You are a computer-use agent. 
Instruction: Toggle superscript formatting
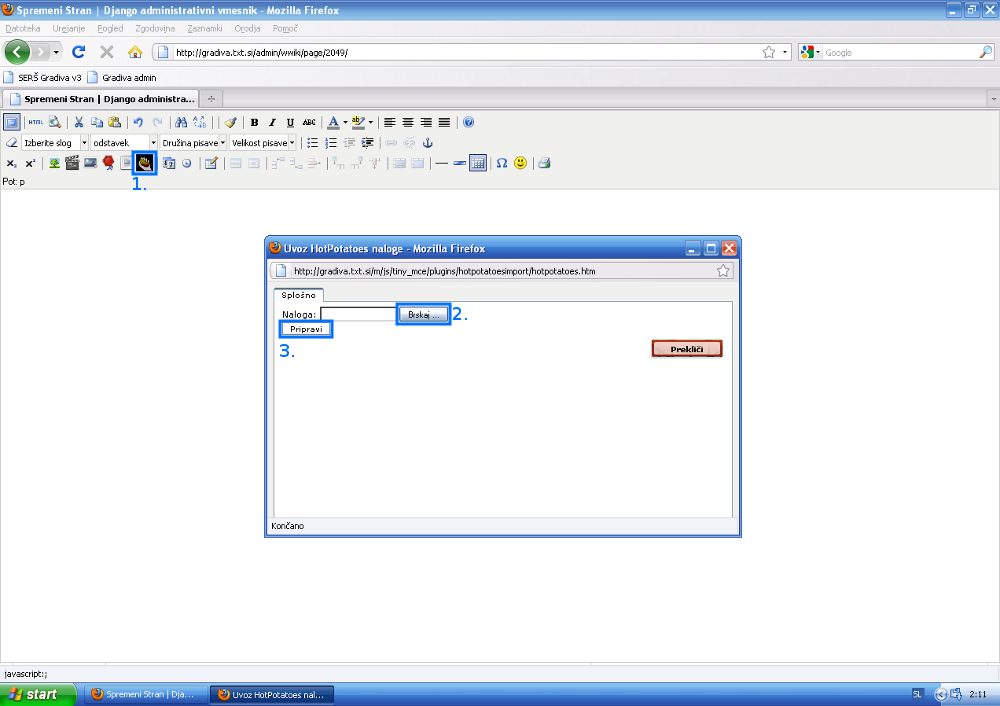[30, 163]
